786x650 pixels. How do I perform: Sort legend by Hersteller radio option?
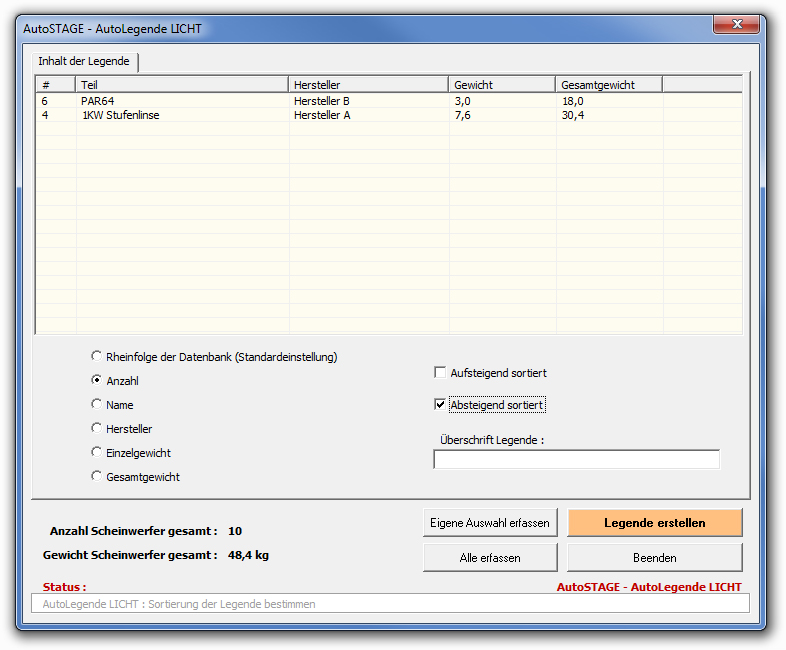[x=97, y=428]
